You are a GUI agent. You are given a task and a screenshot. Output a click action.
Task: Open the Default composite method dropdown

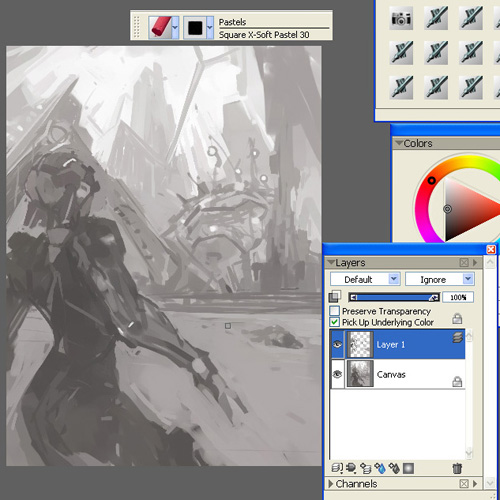[x=365, y=279]
